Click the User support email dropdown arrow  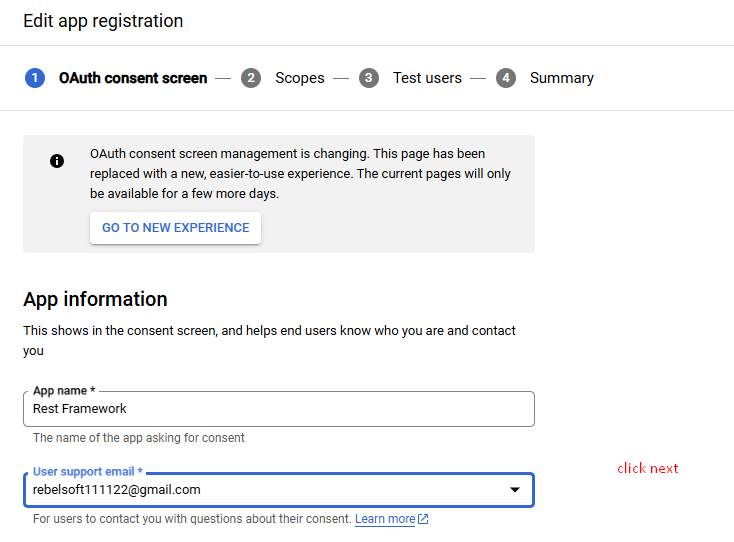(x=515, y=490)
